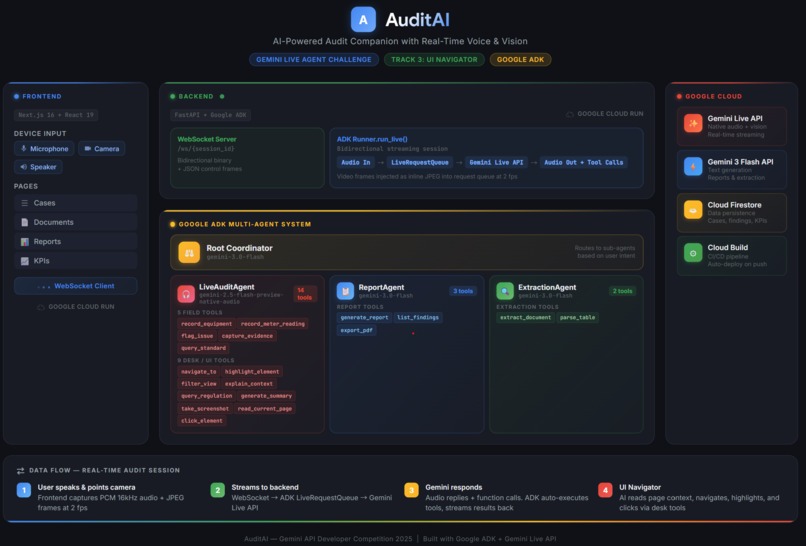This screenshot has height=546, width=806.
Task: Click the query_standard tool chip
Action: coord(203,348)
